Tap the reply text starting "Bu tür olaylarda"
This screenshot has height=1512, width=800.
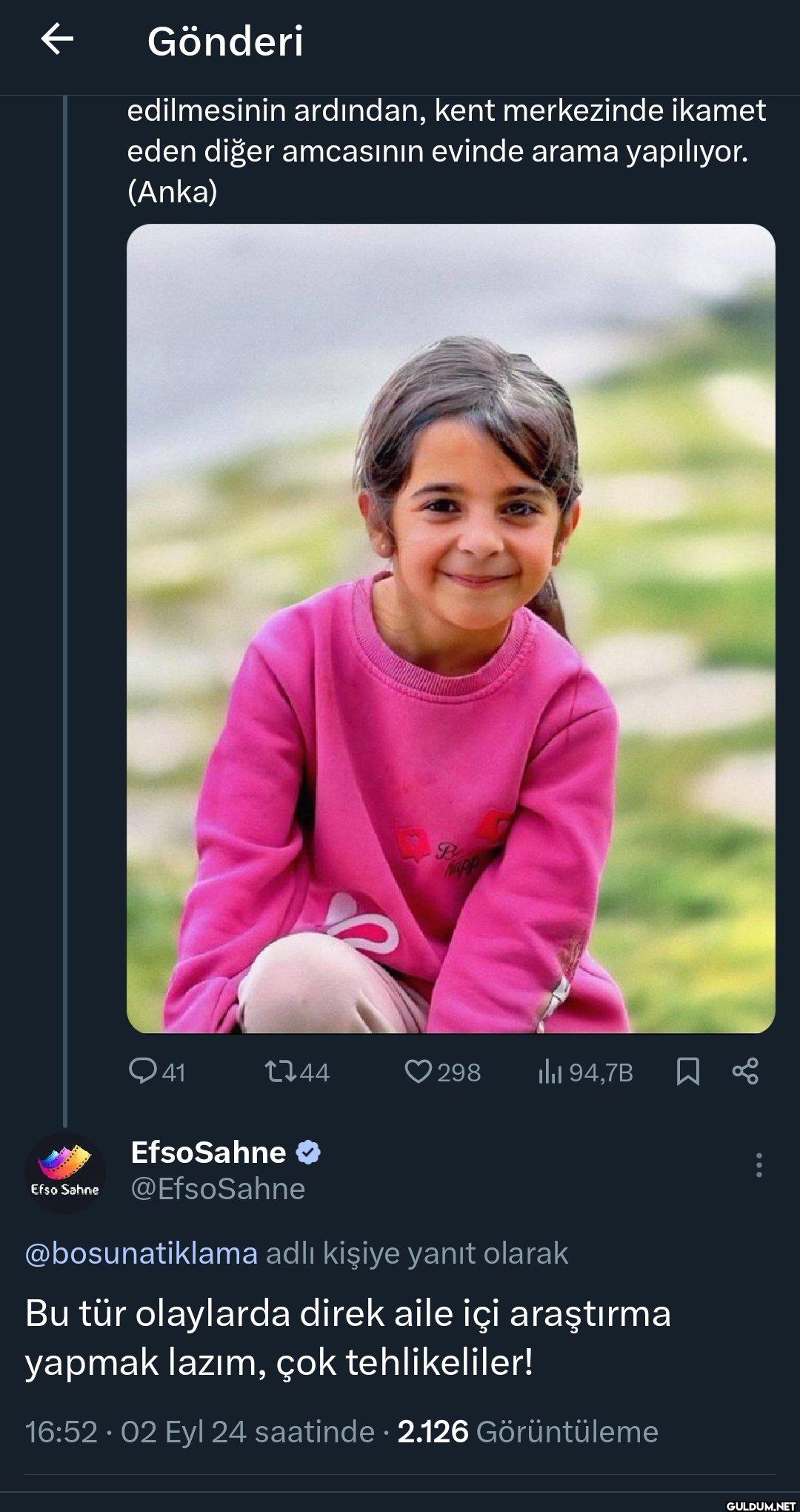[348, 1337]
